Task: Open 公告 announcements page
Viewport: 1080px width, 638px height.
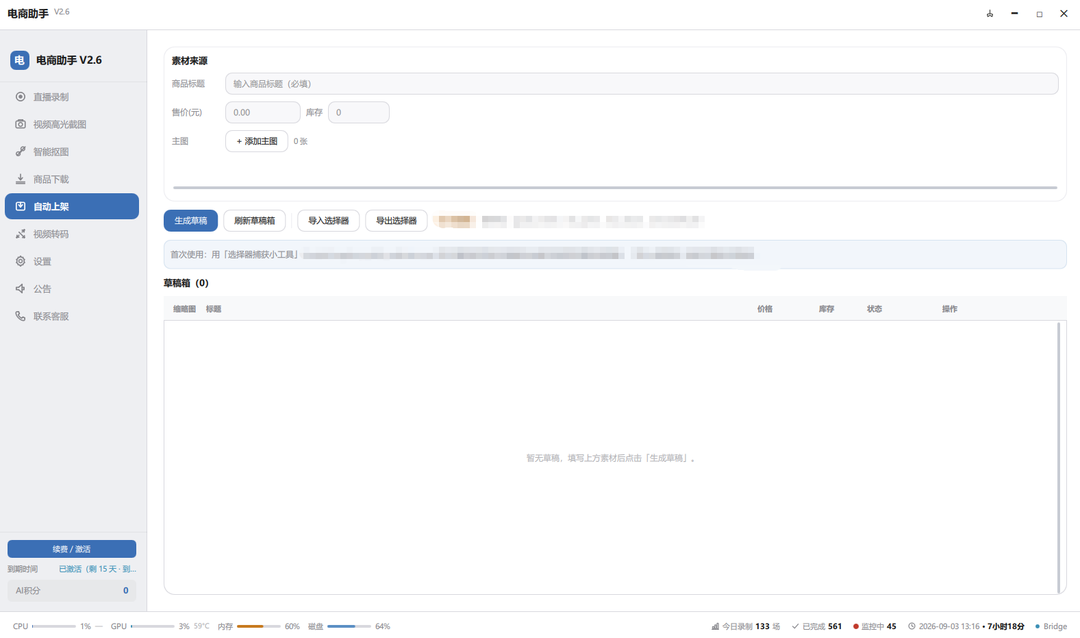Action: tap(72, 289)
